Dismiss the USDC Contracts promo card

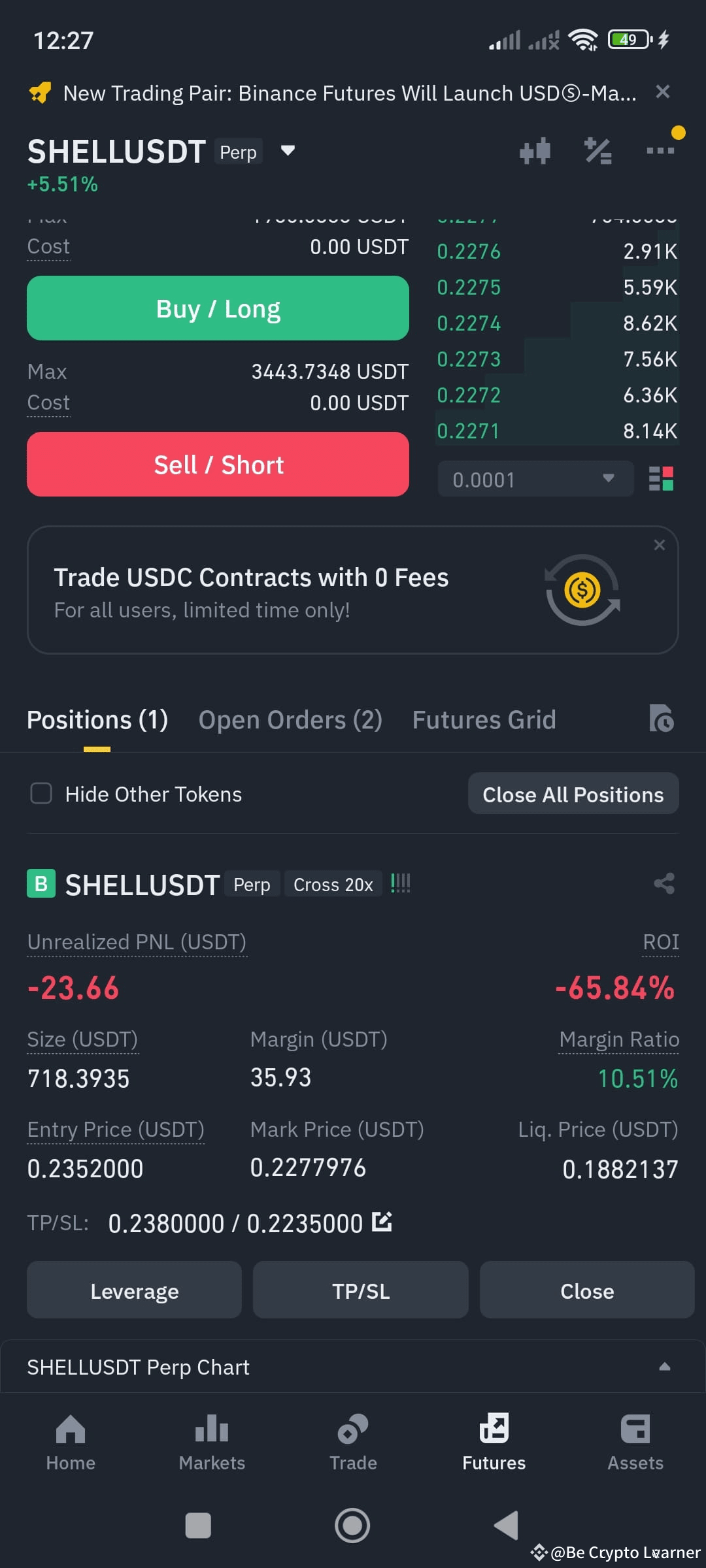pos(660,545)
